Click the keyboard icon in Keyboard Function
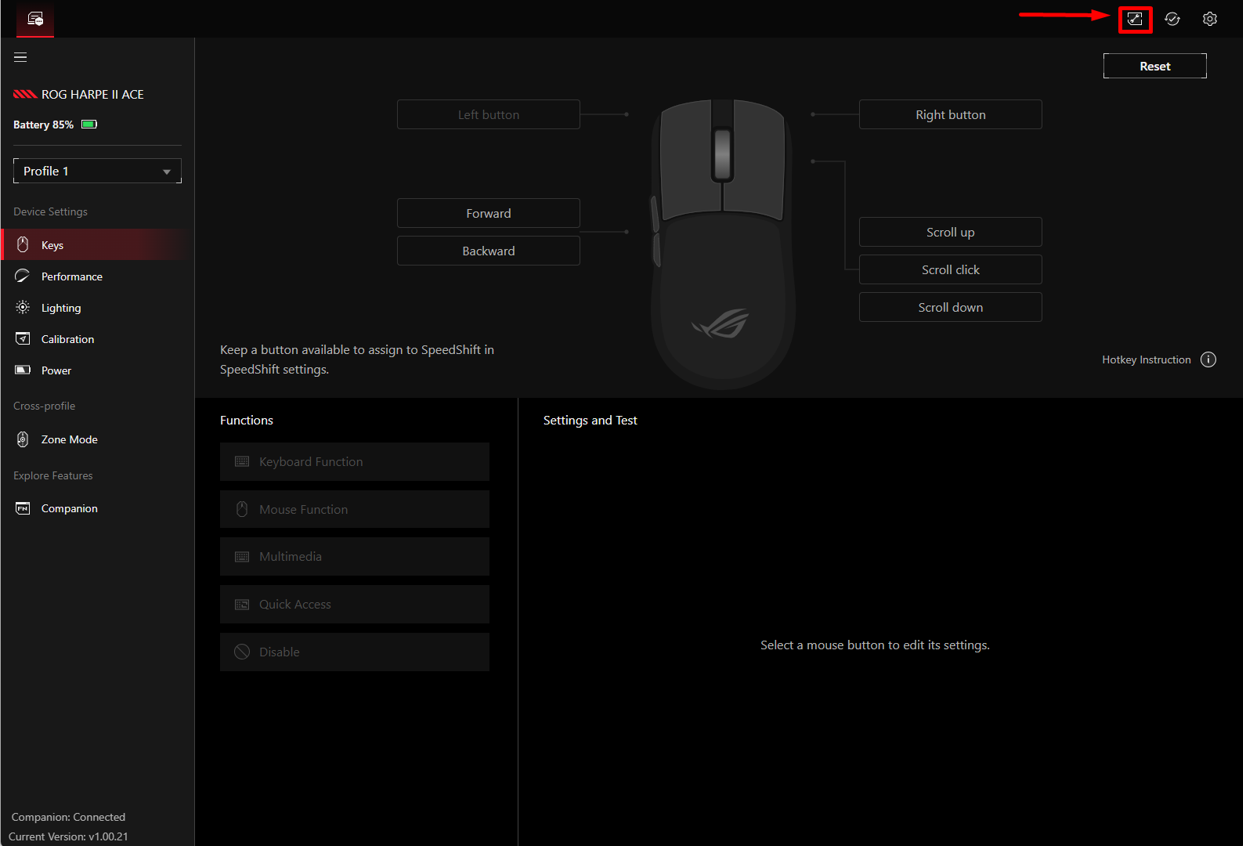The width and height of the screenshot is (1243, 846). point(242,462)
